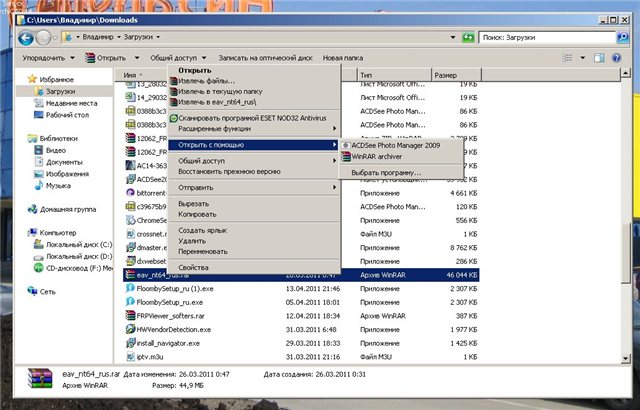Go back with the blue Back arrow
This screenshot has width=640, height=410.
point(26,38)
